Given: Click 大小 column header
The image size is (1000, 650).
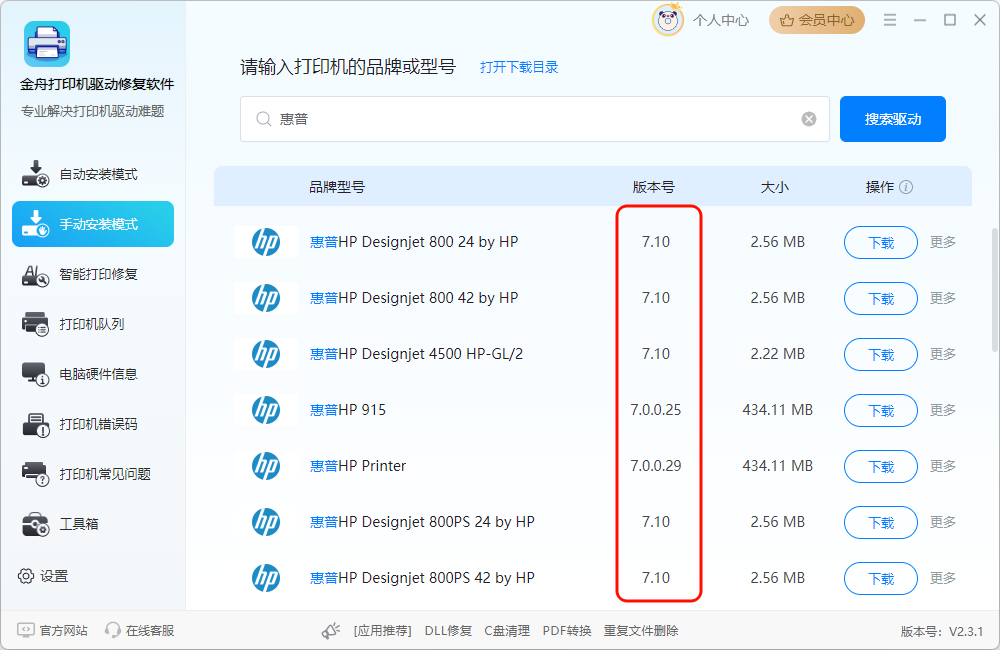Looking at the screenshot, I should (x=775, y=187).
